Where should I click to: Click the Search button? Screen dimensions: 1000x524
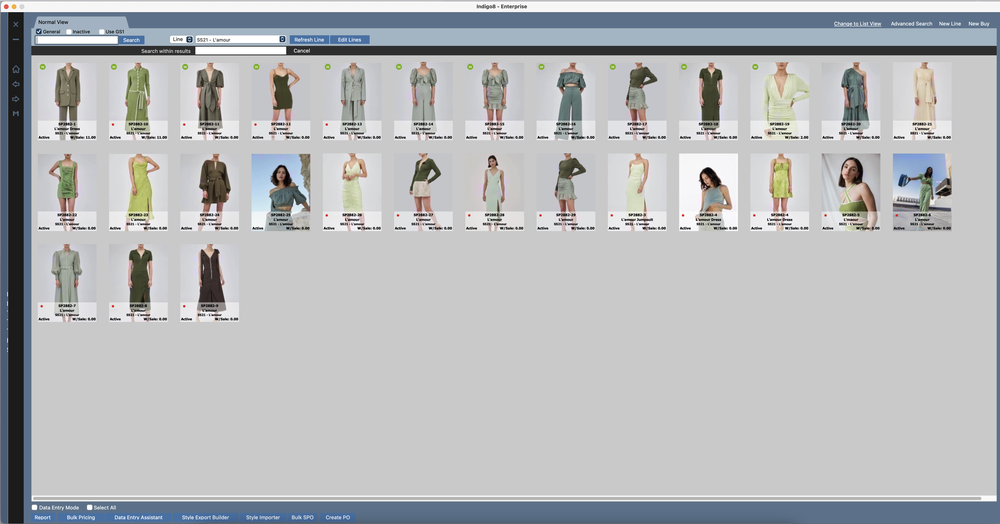click(131, 40)
